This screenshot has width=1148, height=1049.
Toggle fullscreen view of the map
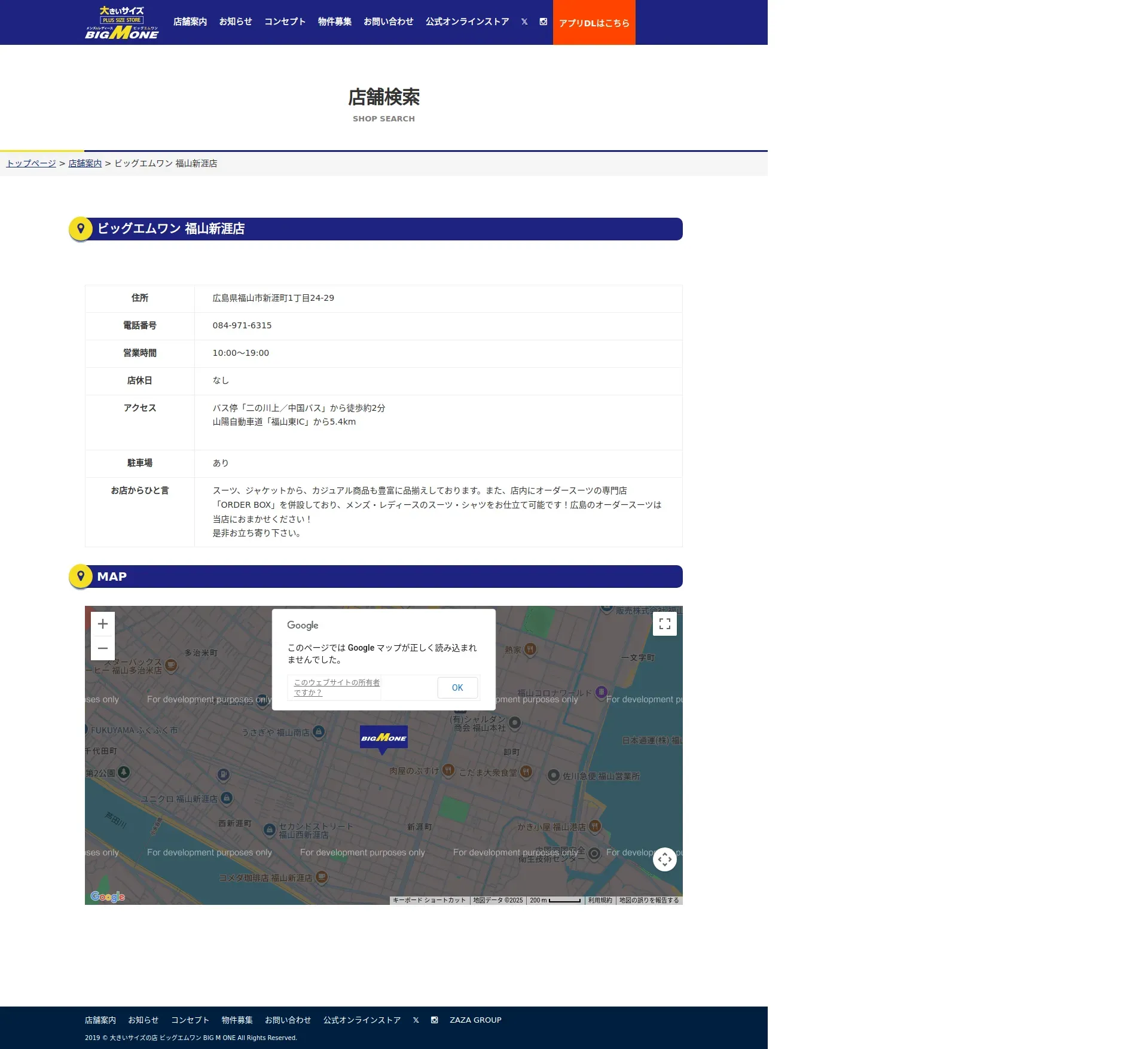pos(664,624)
